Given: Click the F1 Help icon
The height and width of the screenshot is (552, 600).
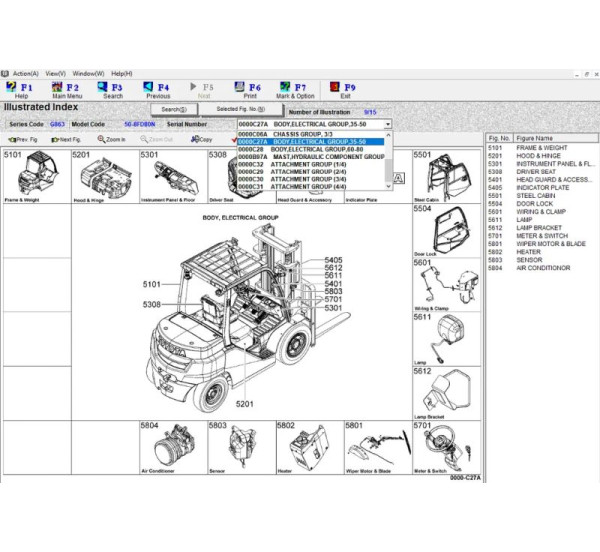Looking at the screenshot, I should [22, 89].
